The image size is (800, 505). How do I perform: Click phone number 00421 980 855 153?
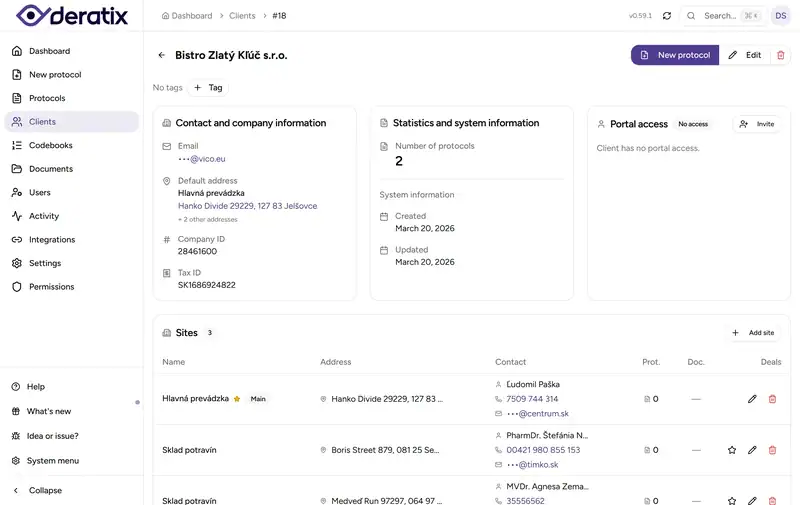pos(543,450)
